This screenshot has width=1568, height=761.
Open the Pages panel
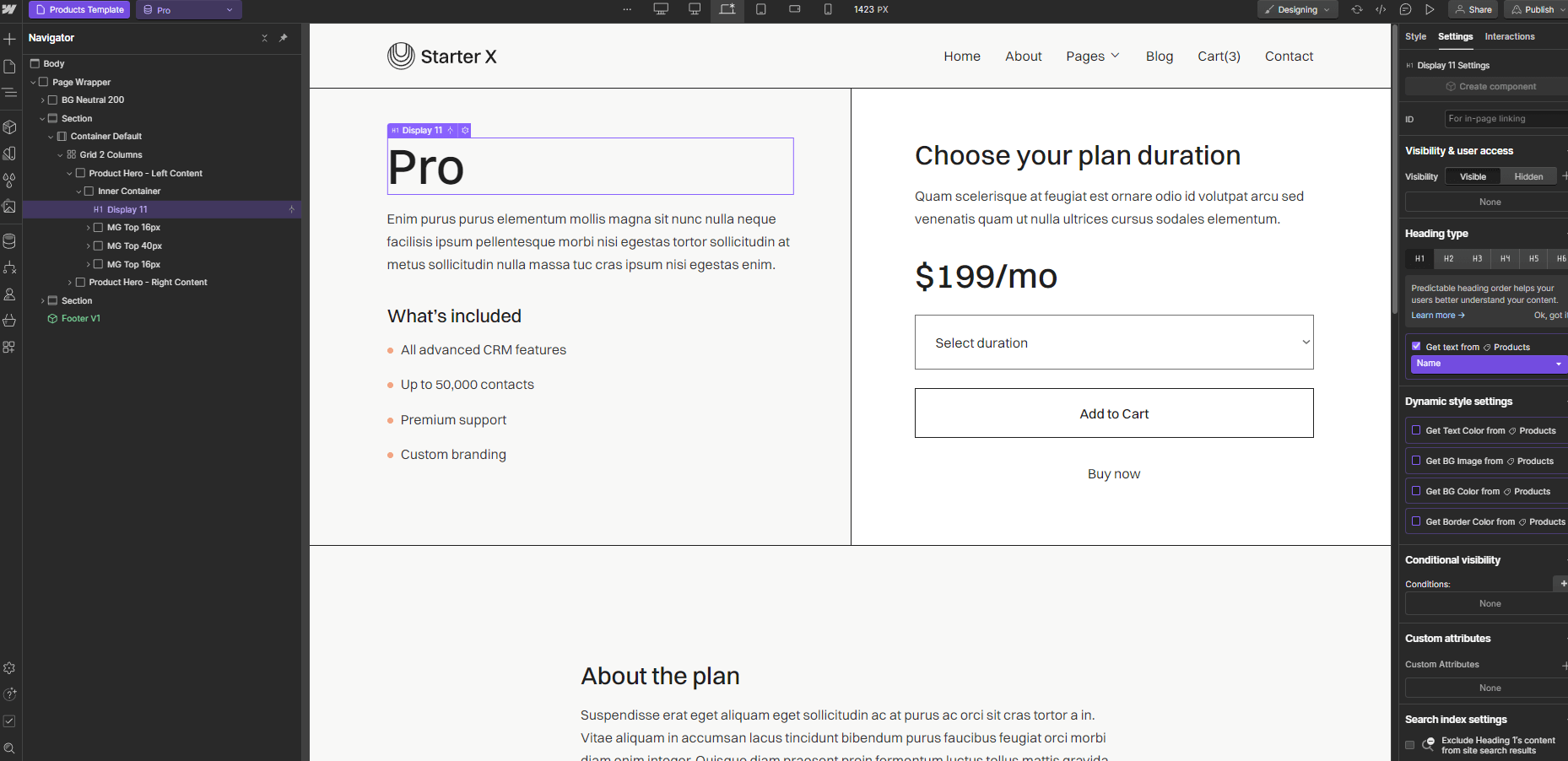tap(9, 65)
